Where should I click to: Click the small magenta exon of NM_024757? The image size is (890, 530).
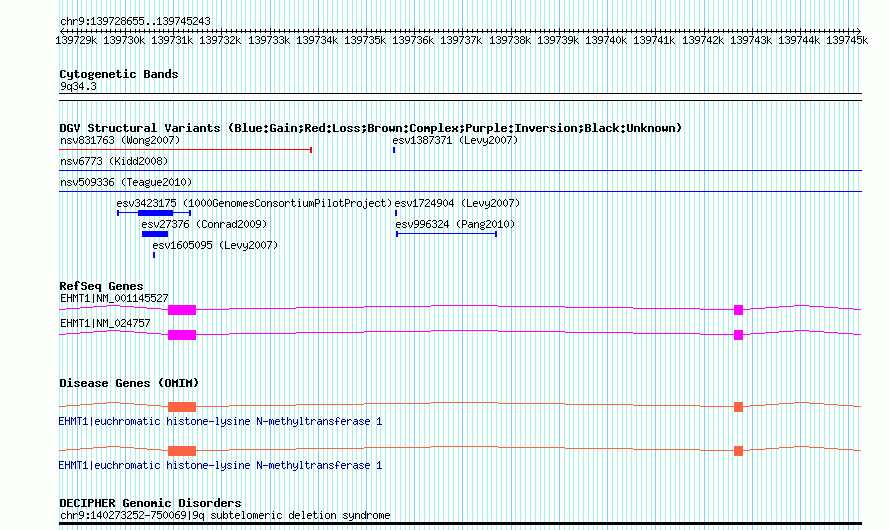(738, 335)
